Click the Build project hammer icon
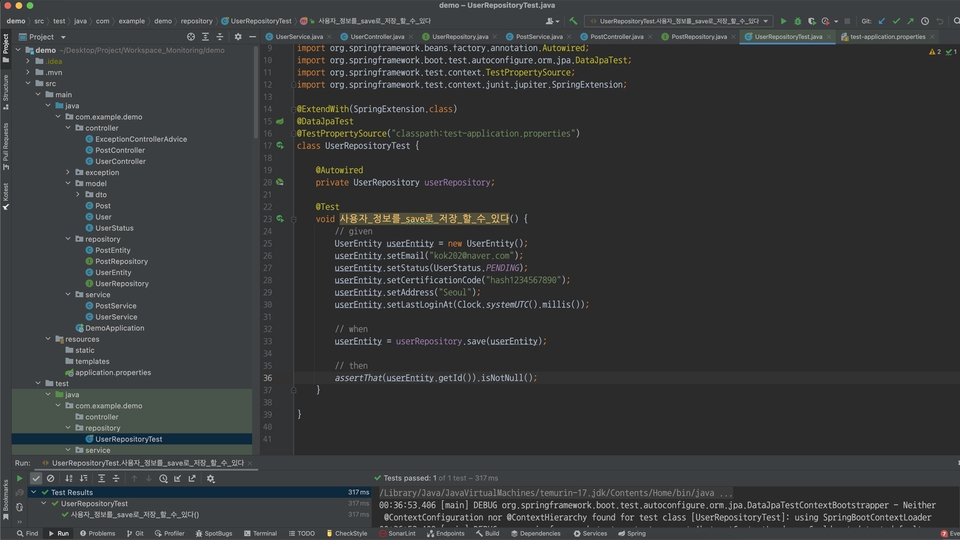The image size is (960, 540). [x=574, y=21]
